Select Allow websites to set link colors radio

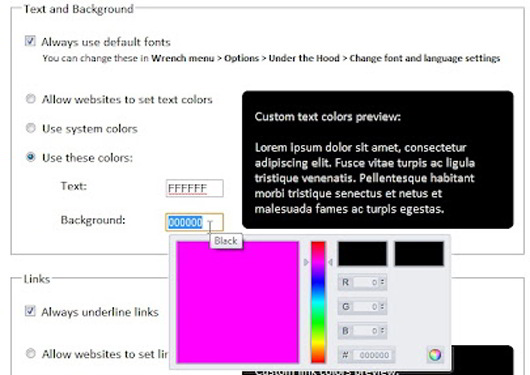pyautogui.click(x=31, y=353)
